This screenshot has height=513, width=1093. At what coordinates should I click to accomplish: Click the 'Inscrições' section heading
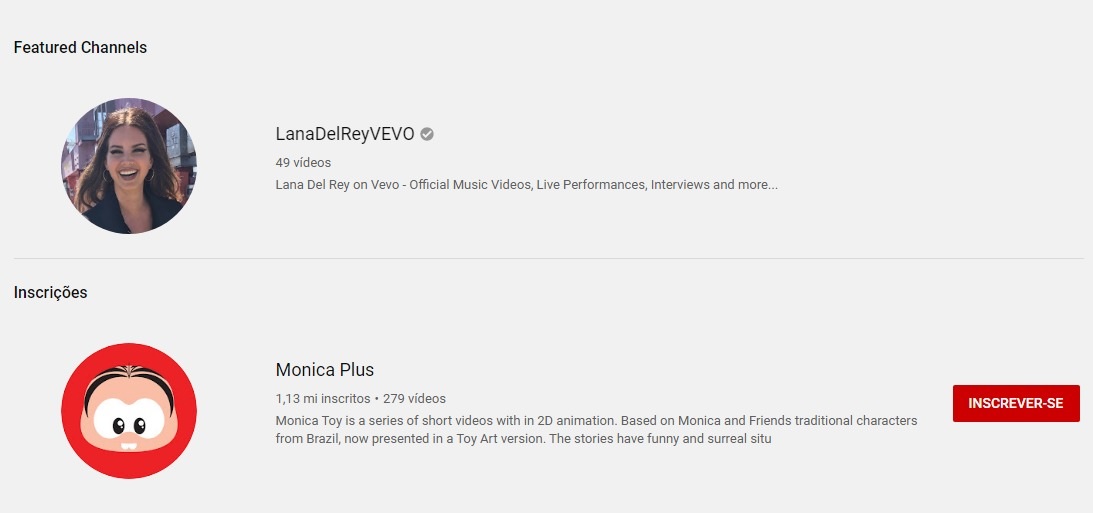tap(50, 292)
